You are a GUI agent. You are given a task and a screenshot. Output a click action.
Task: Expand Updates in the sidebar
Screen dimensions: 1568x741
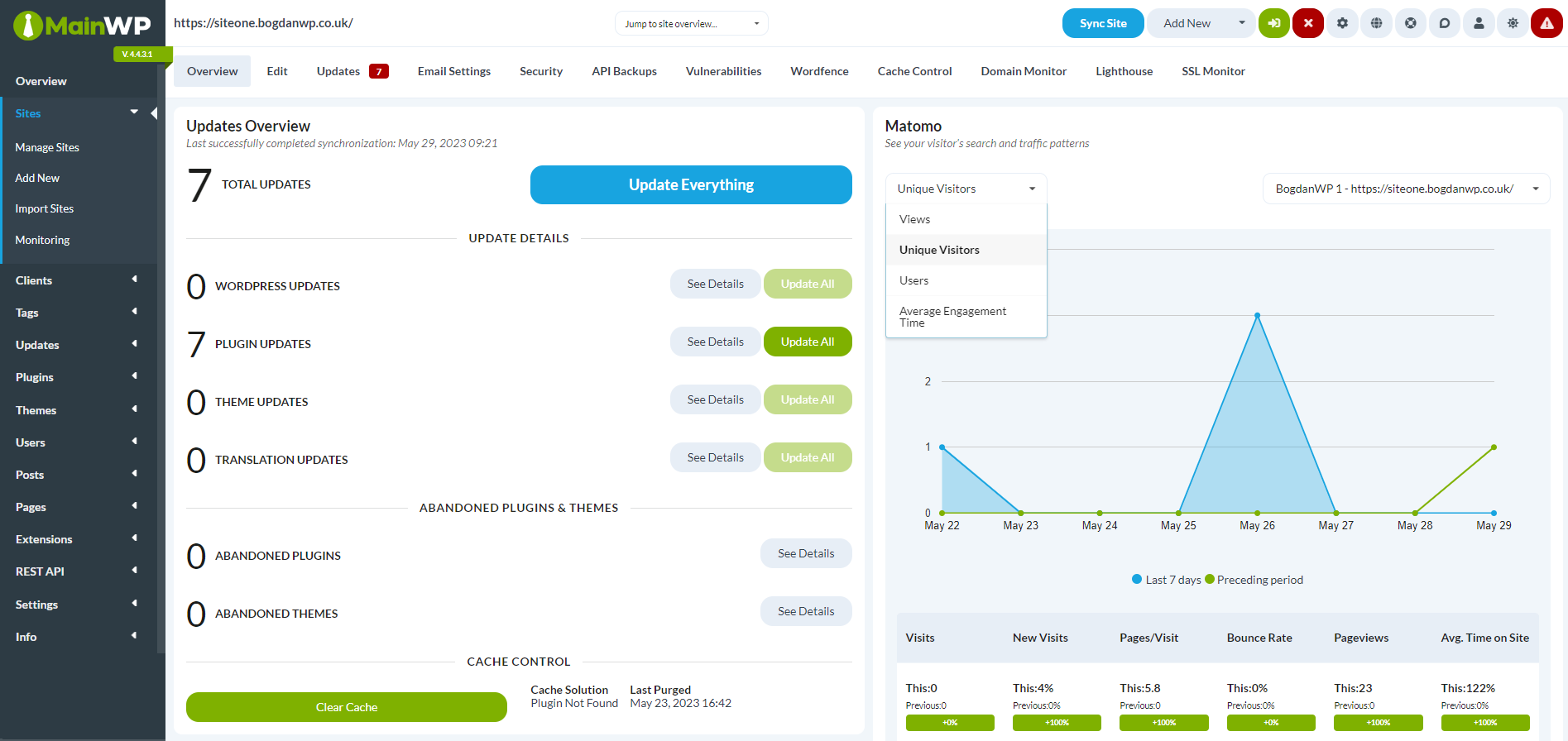[134, 344]
